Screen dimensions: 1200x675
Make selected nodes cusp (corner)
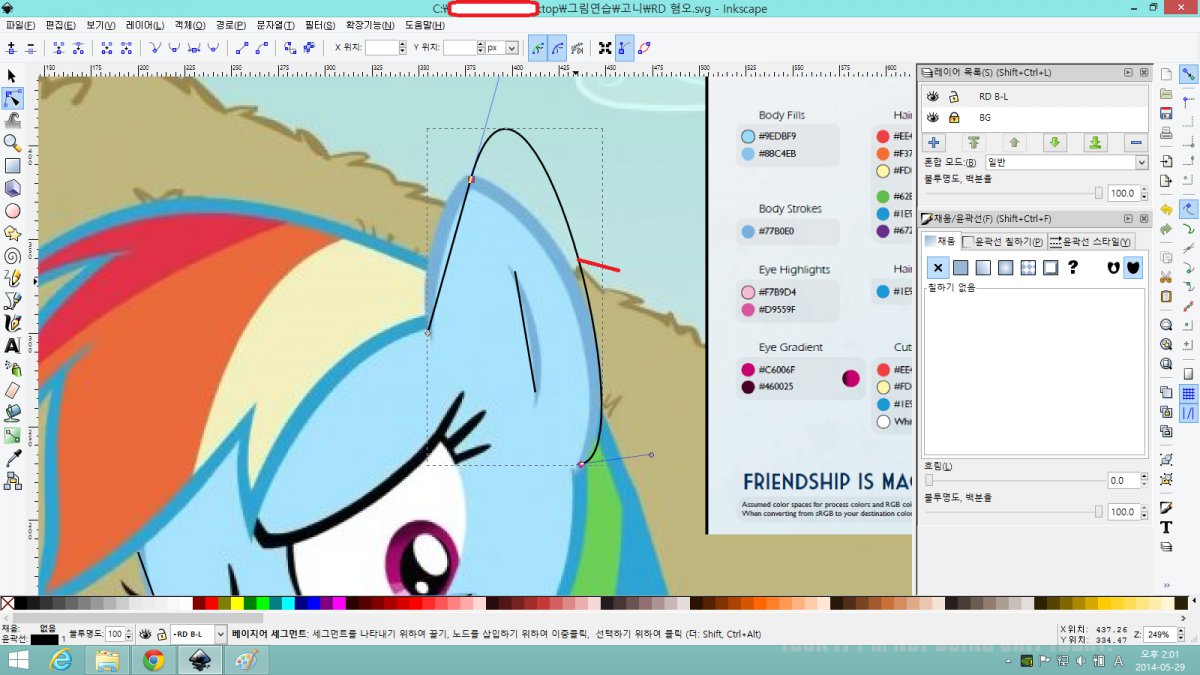click(156, 47)
